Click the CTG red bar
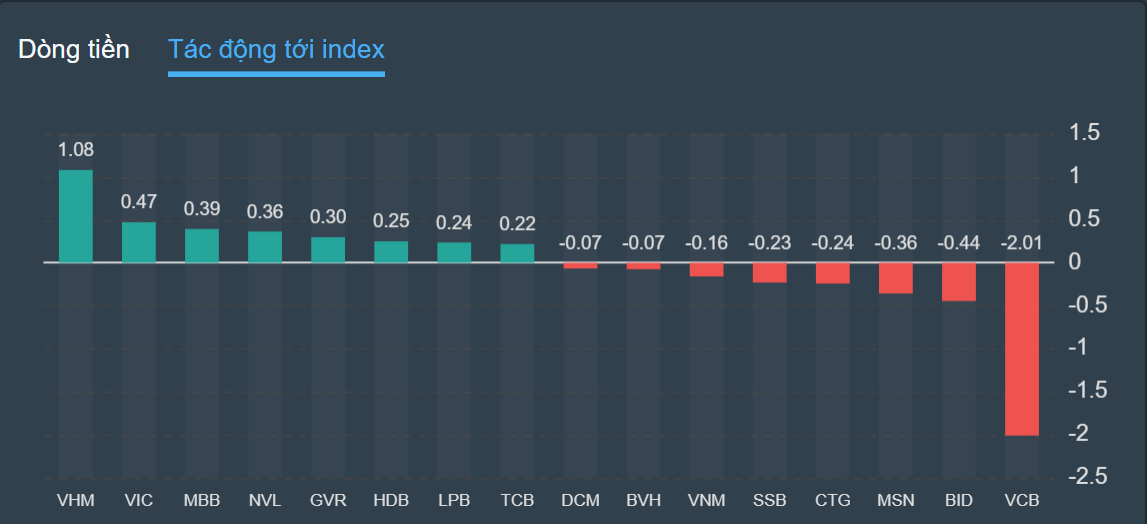 point(832,273)
